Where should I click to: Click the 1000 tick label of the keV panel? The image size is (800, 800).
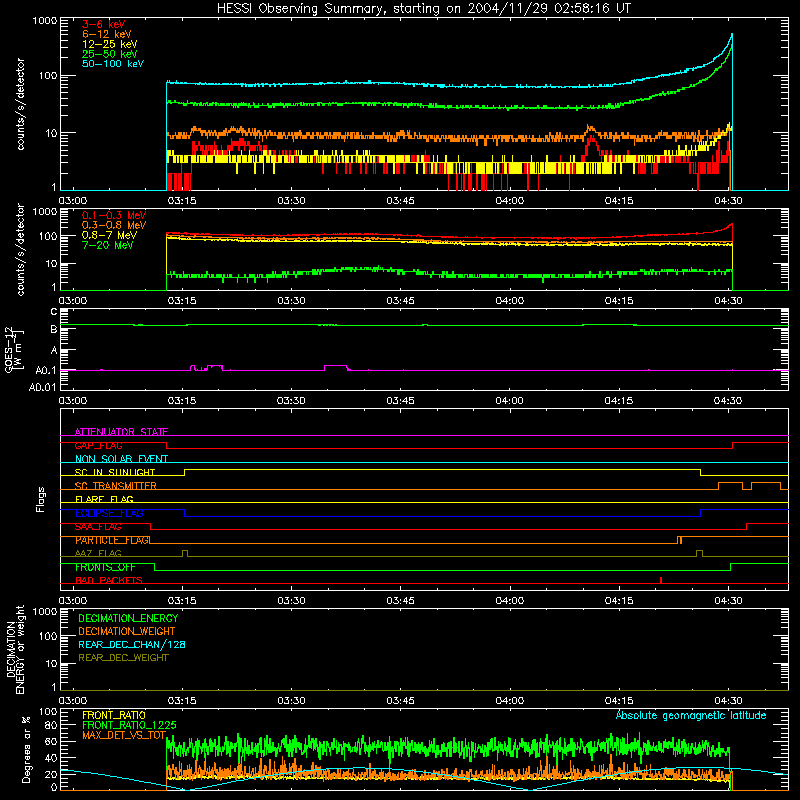pos(45,21)
